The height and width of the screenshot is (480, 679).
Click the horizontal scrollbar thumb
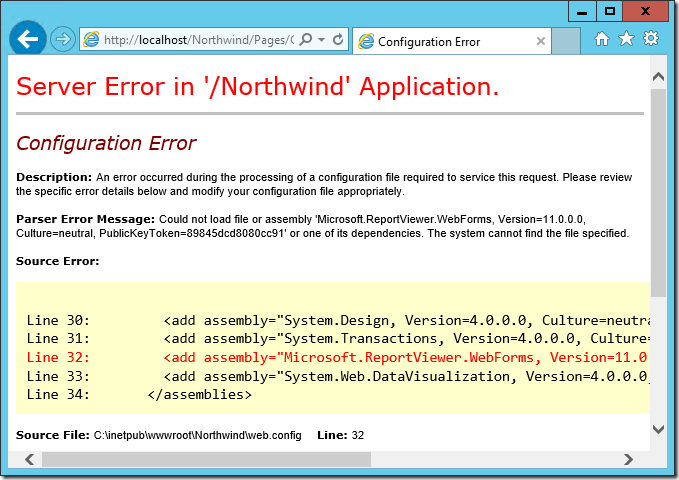tap(206, 459)
